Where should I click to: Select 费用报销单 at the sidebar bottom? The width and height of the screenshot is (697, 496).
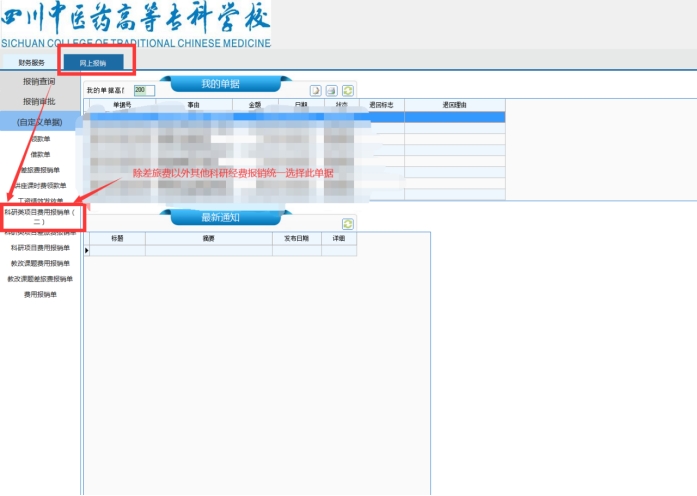tap(40, 295)
